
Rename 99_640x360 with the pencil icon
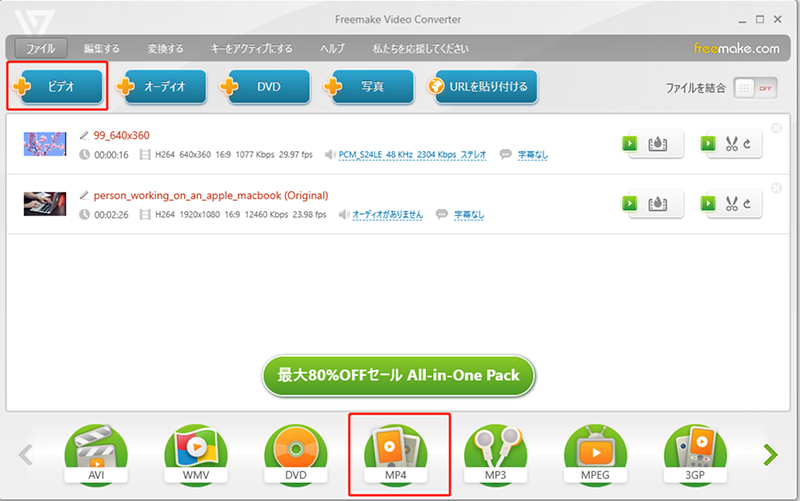coord(85,135)
